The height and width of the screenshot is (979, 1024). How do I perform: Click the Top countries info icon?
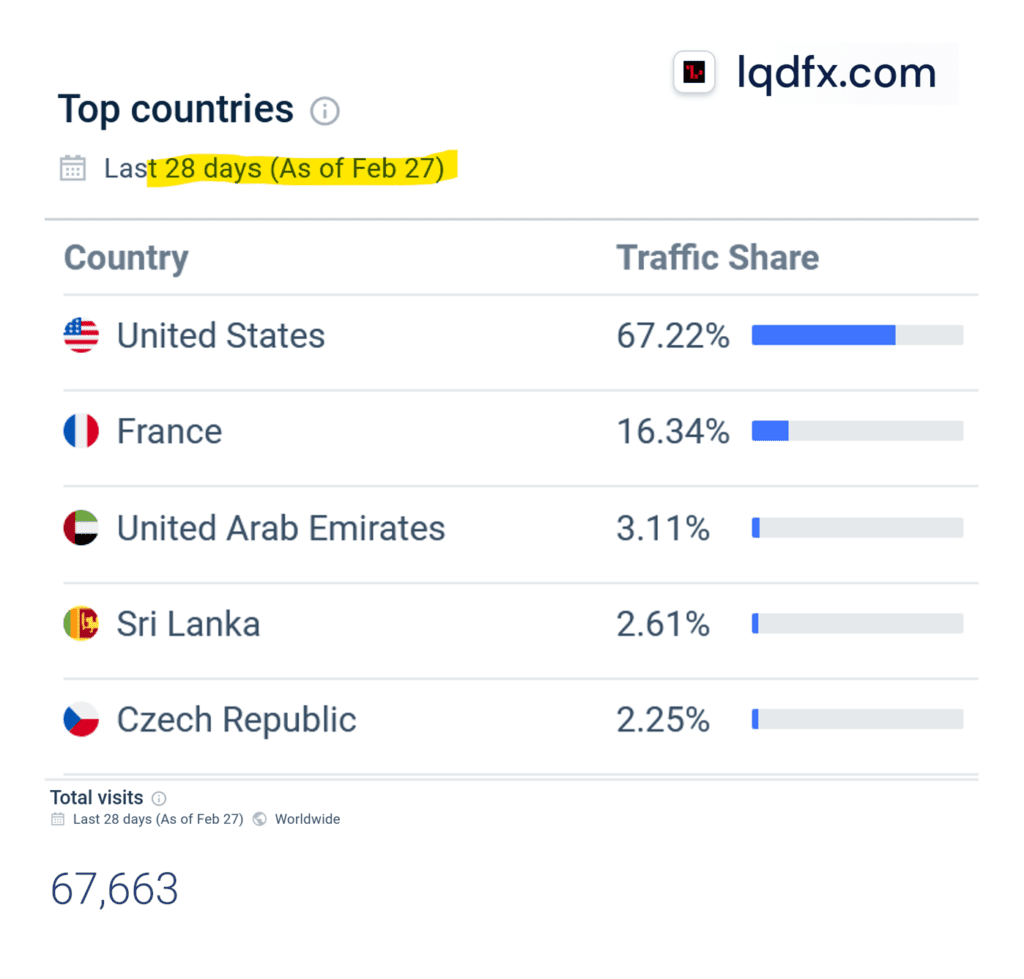(324, 110)
